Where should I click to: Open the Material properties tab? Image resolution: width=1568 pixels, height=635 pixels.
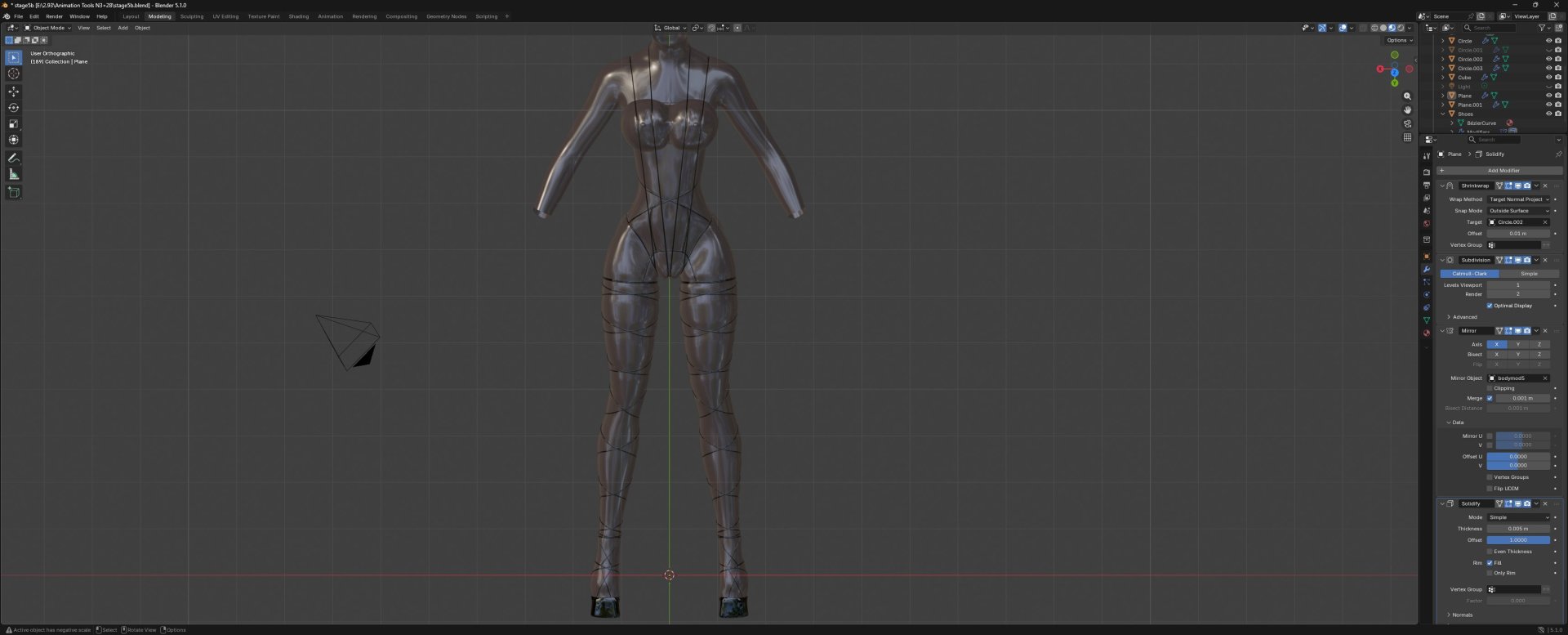(x=1427, y=333)
